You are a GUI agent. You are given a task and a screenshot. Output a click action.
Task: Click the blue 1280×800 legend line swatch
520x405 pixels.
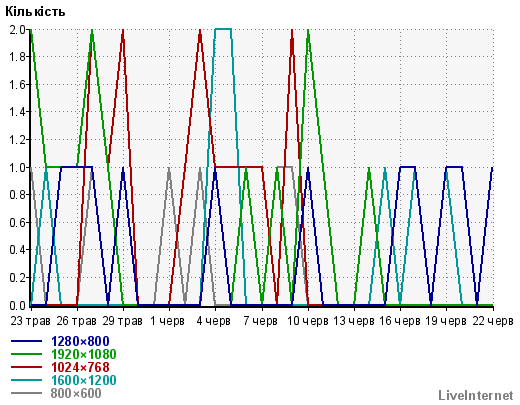tap(27, 341)
